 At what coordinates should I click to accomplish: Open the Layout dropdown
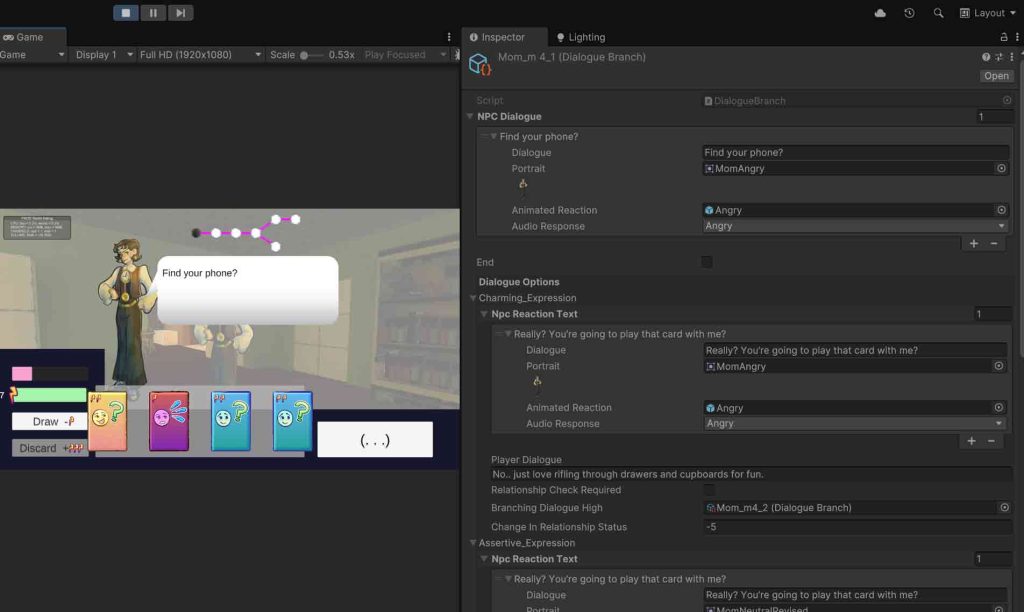click(x=987, y=13)
